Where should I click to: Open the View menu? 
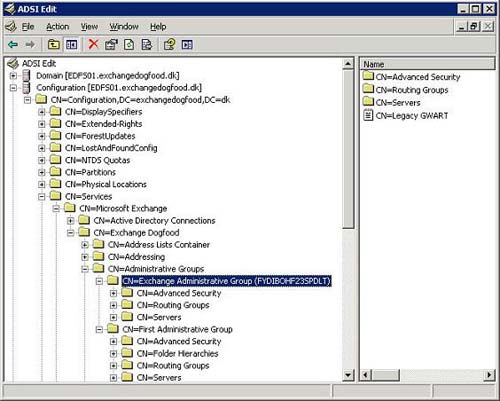pyautogui.click(x=89, y=27)
